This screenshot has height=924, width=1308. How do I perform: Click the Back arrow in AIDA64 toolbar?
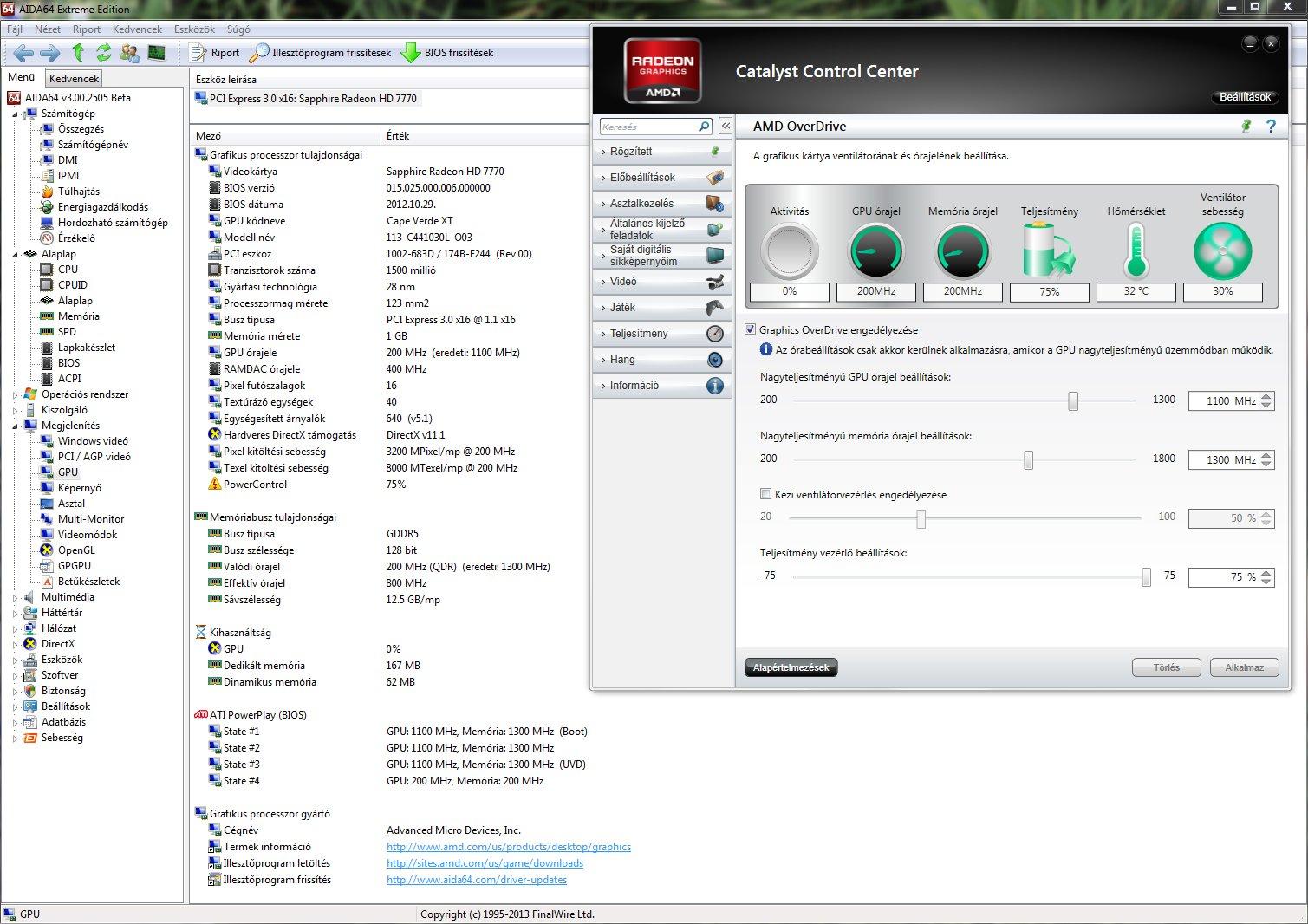[23, 53]
